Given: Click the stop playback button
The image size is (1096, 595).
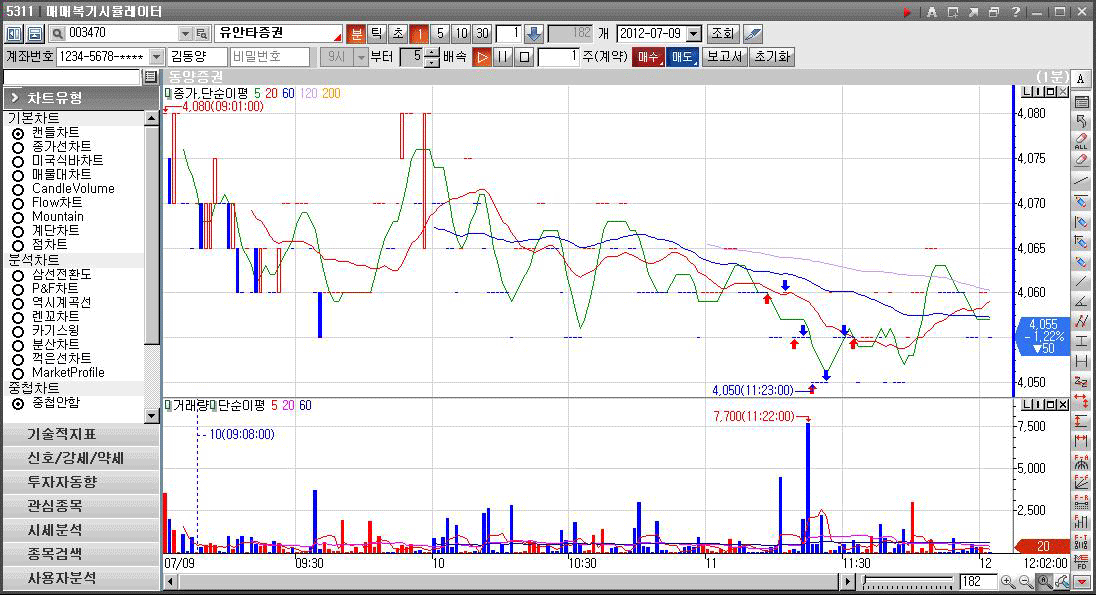Looking at the screenshot, I should click(524, 57).
